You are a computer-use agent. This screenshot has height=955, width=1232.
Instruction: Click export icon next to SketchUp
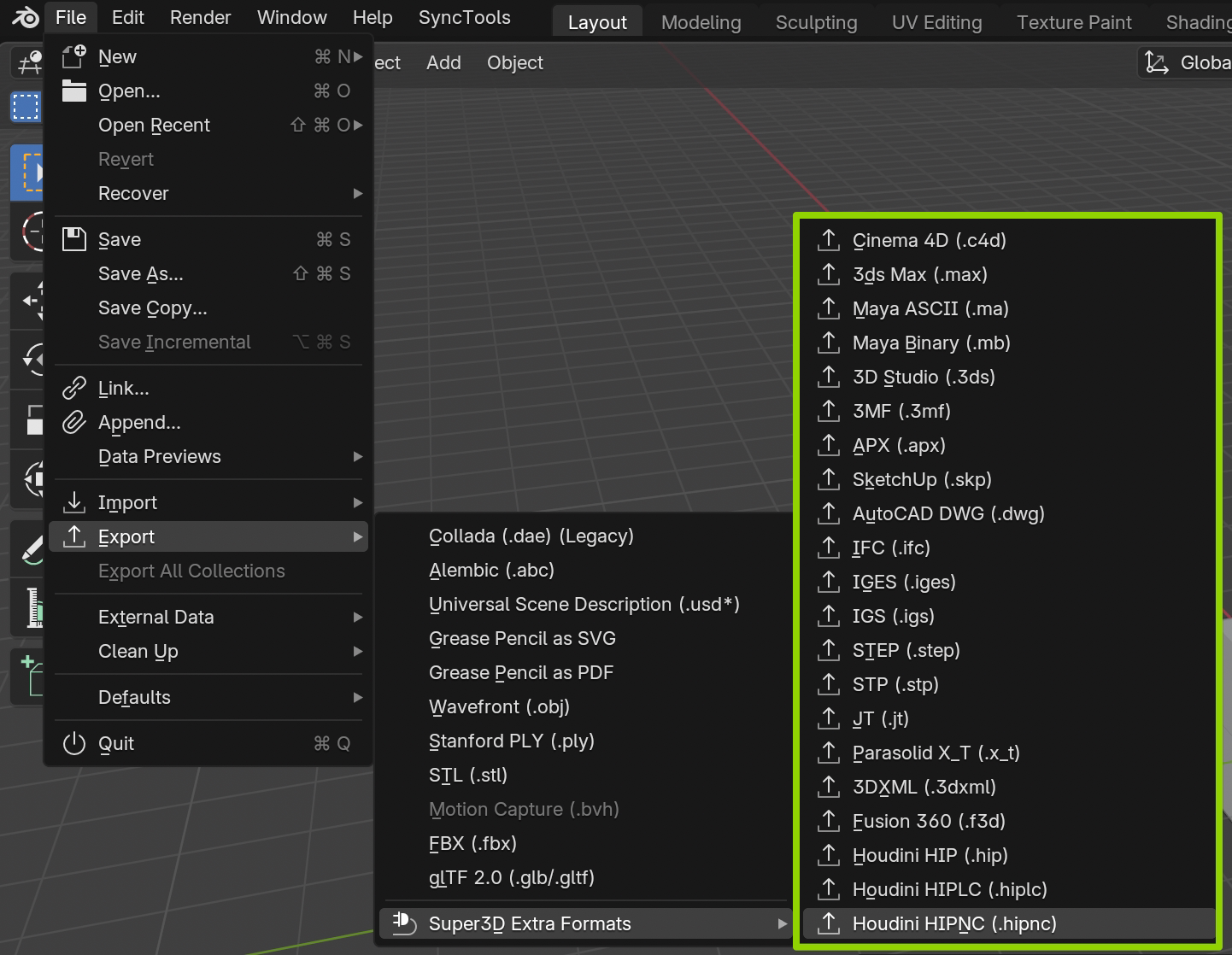click(x=829, y=479)
